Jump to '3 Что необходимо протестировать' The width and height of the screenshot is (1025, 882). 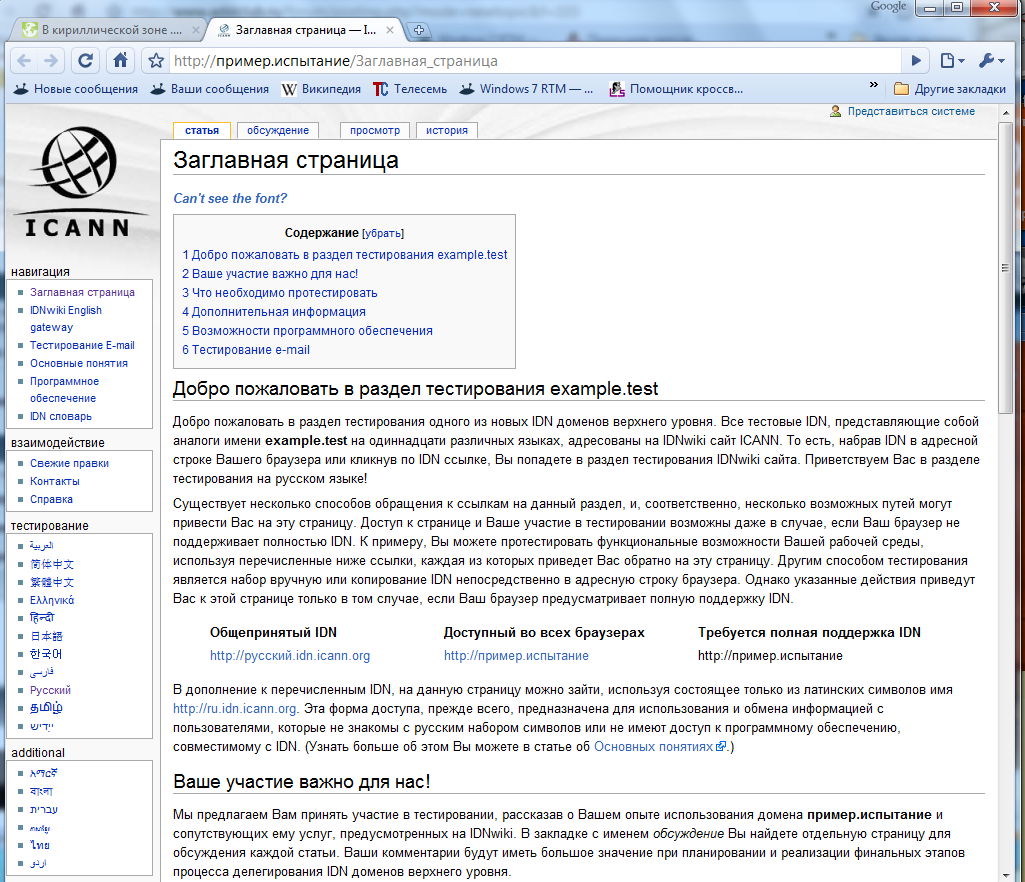click(x=280, y=292)
